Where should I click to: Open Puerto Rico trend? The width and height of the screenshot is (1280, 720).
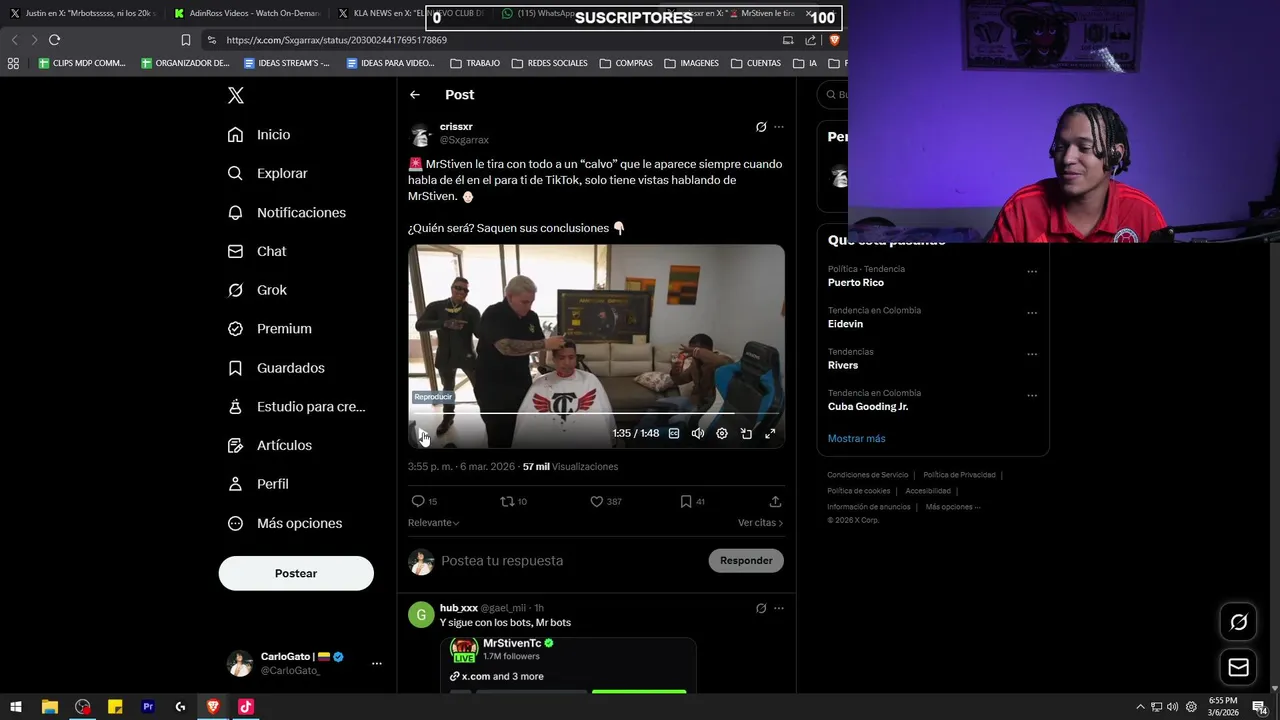tap(855, 283)
